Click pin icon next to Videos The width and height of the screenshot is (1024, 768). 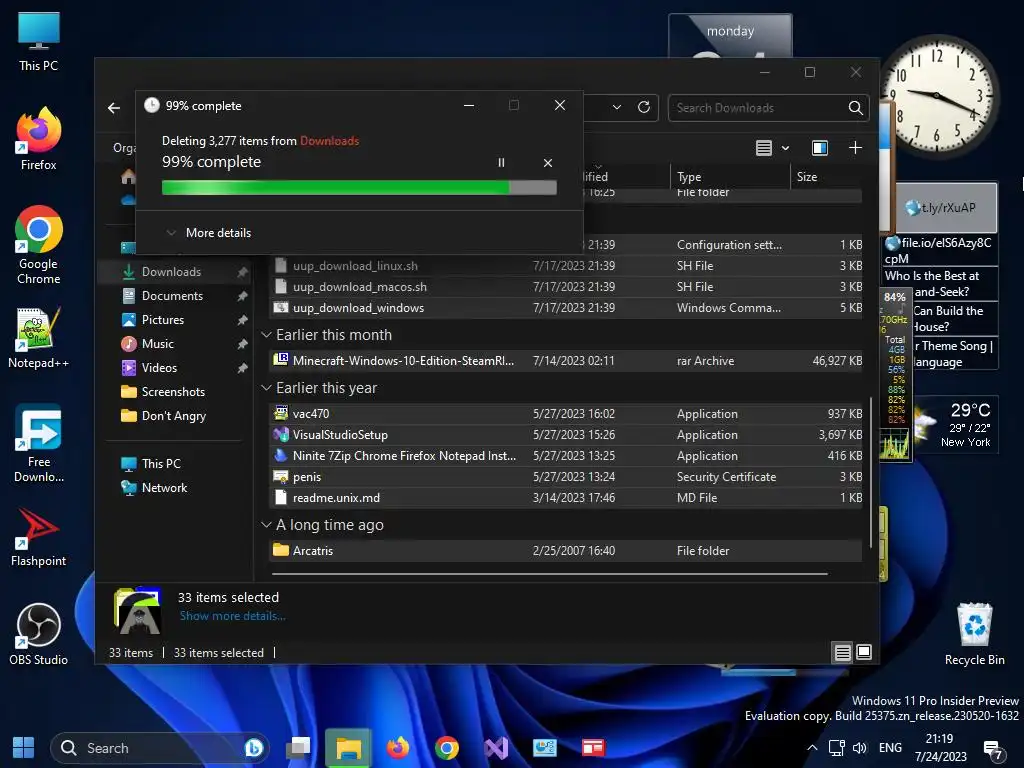click(x=242, y=368)
